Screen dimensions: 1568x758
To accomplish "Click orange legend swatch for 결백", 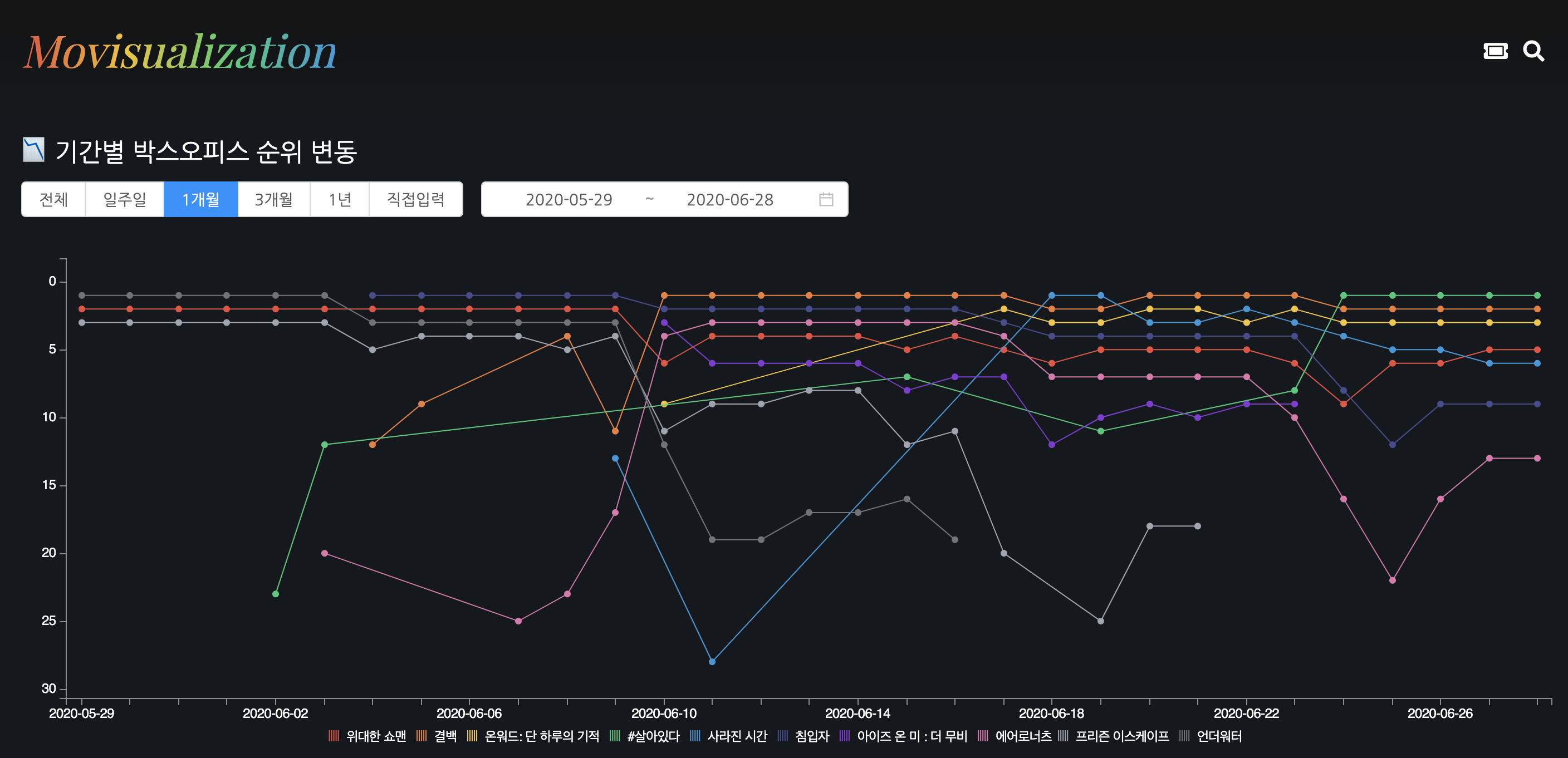I will point(421,736).
